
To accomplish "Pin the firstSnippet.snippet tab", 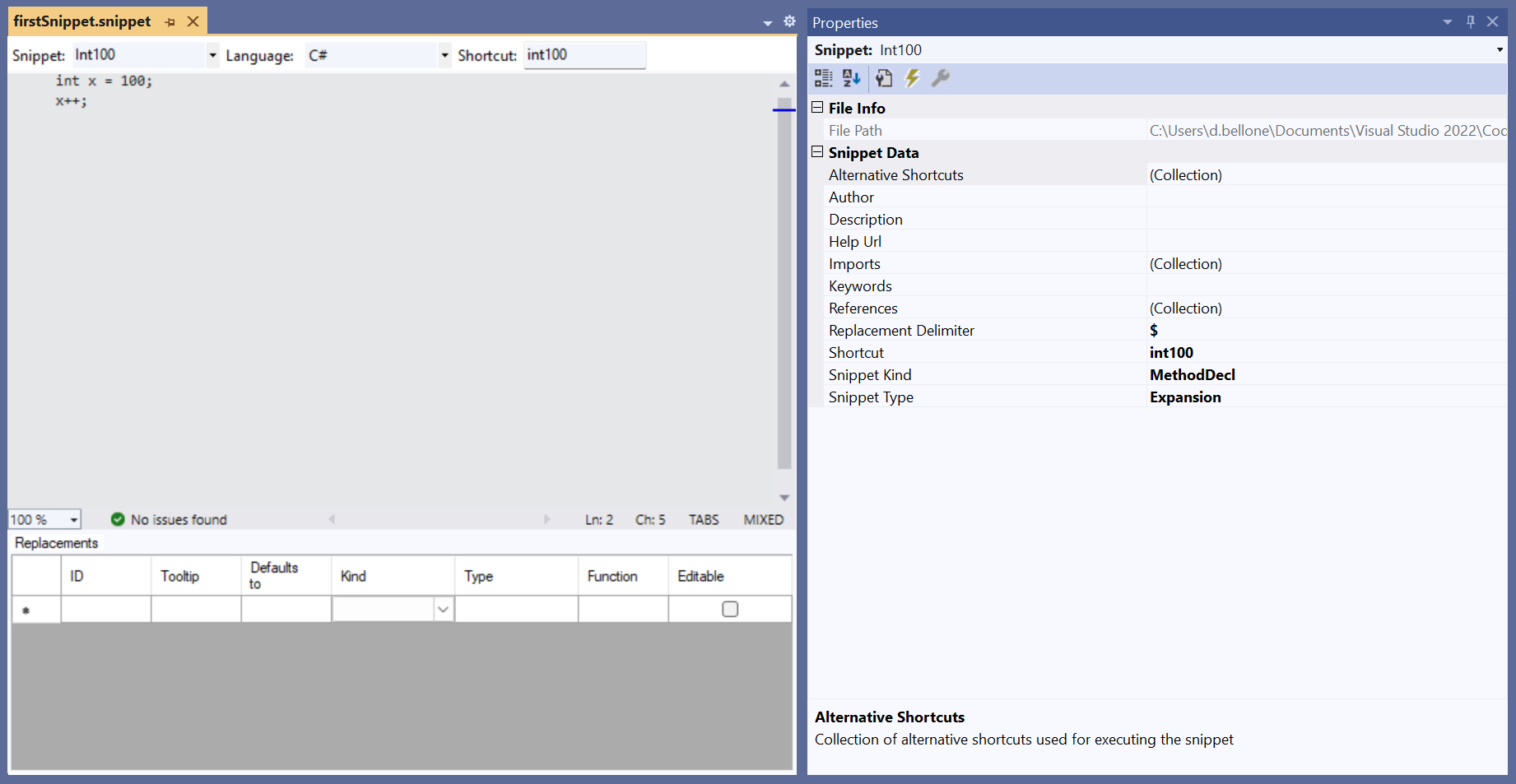I will click(x=170, y=22).
